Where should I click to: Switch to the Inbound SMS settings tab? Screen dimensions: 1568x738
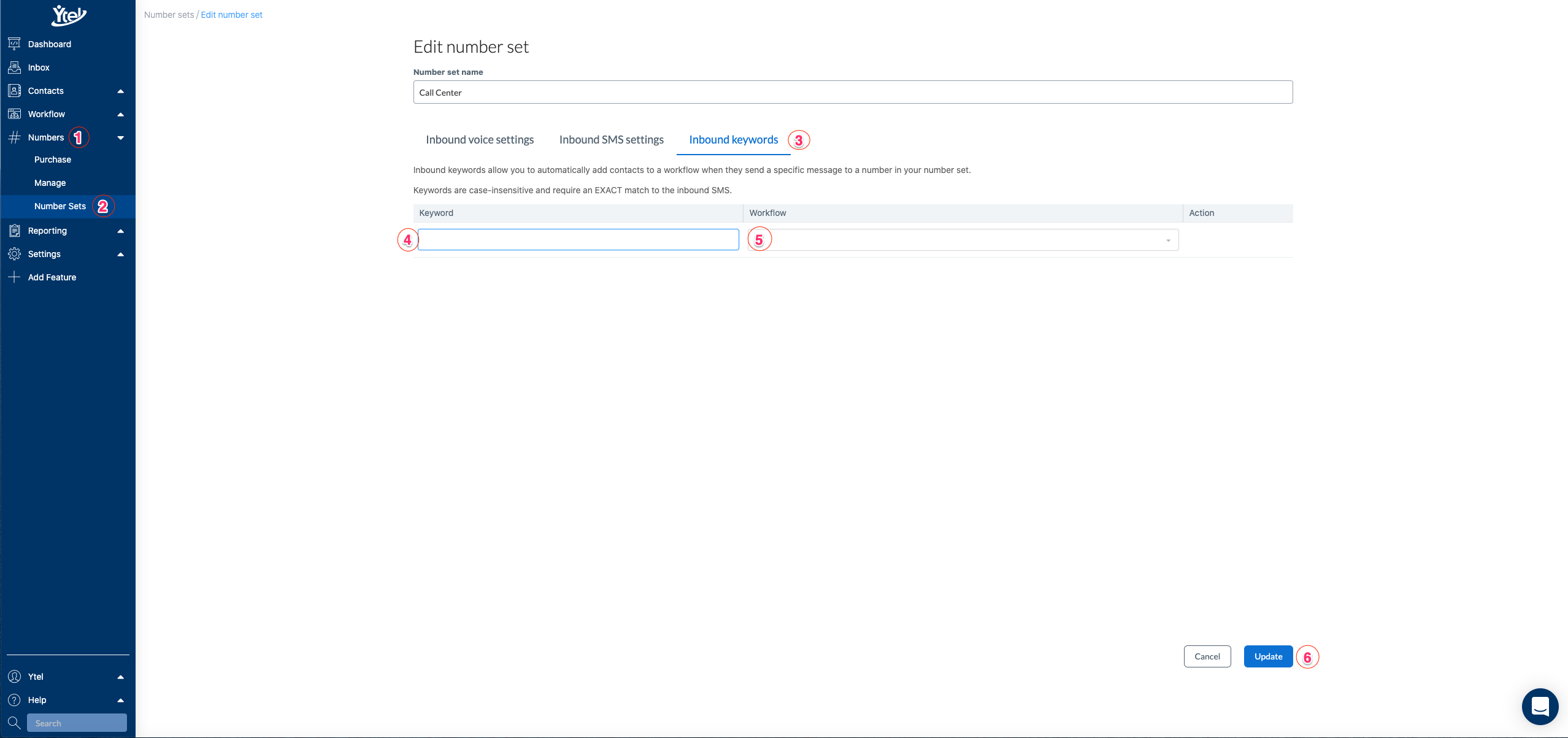coord(611,139)
